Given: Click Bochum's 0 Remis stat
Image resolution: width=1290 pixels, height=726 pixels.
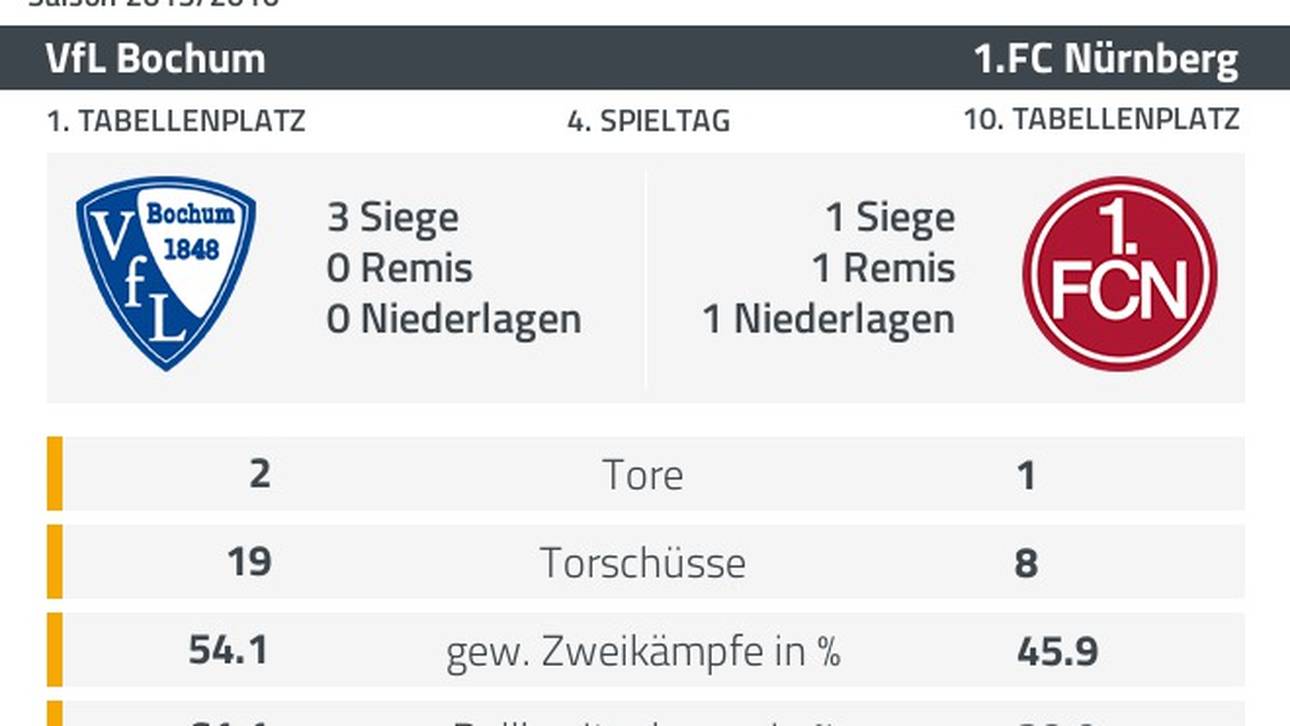Looking at the screenshot, I should click(x=399, y=268).
